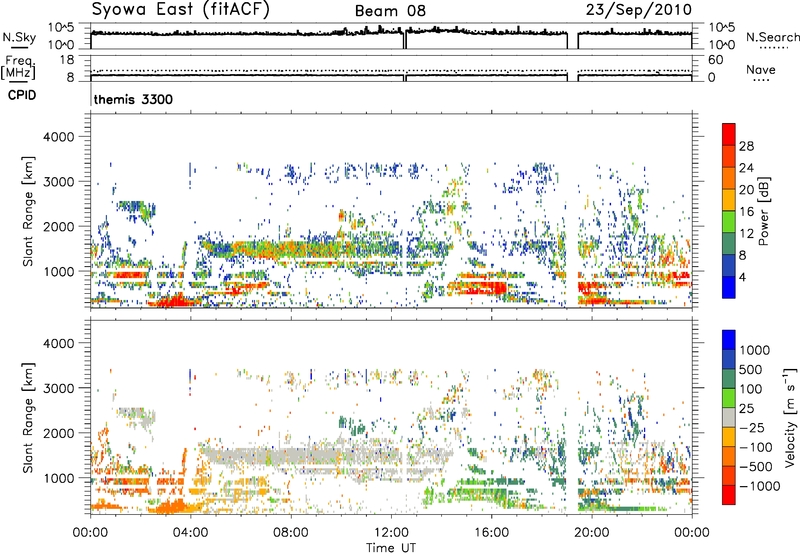Image resolution: width=800 pixels, height=554 pixels.
Task: Click the Velocity panel's "Slant Range [km]" label
Action: tap(28, 417)
